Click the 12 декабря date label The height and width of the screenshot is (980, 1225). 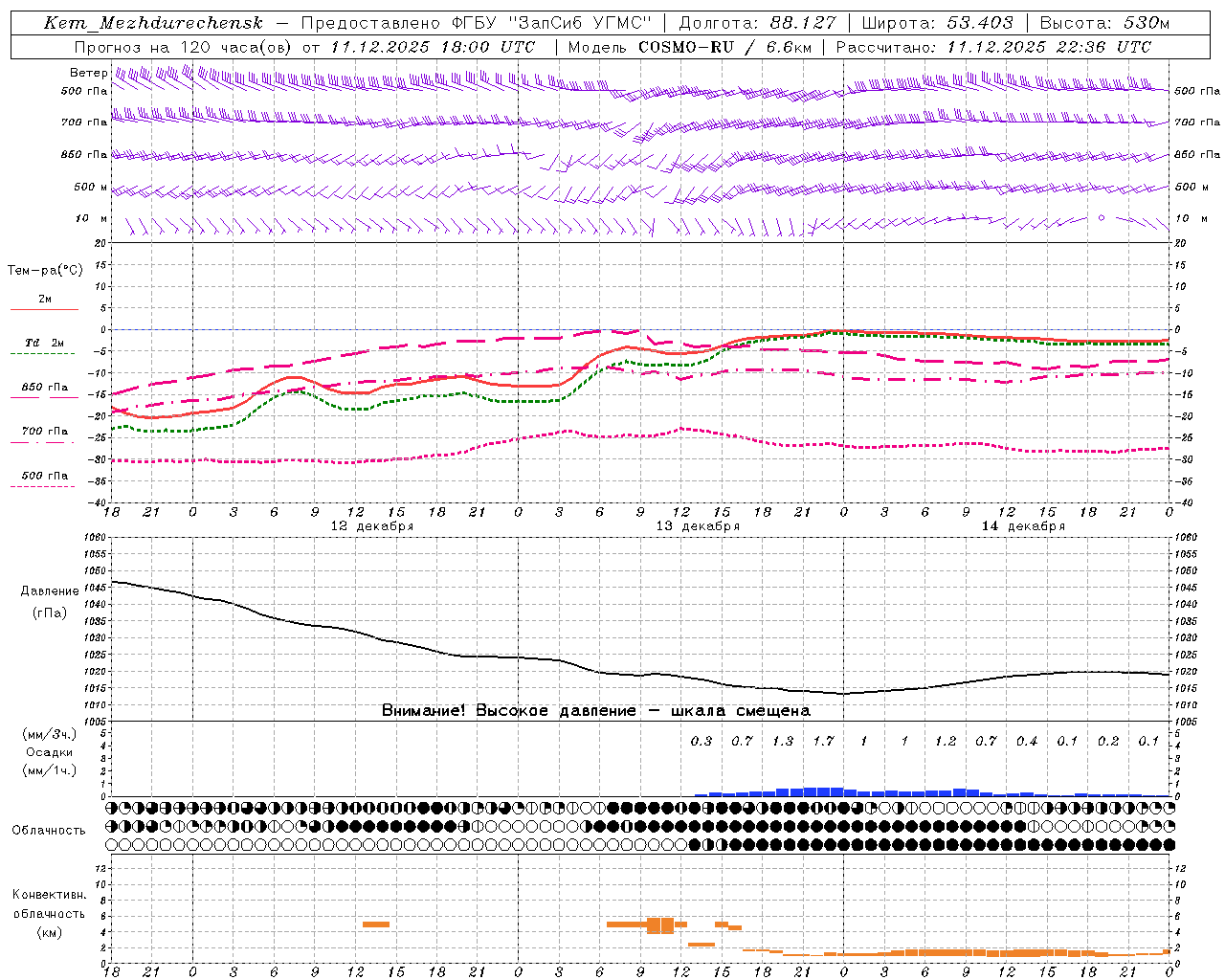tap(371, 526)
